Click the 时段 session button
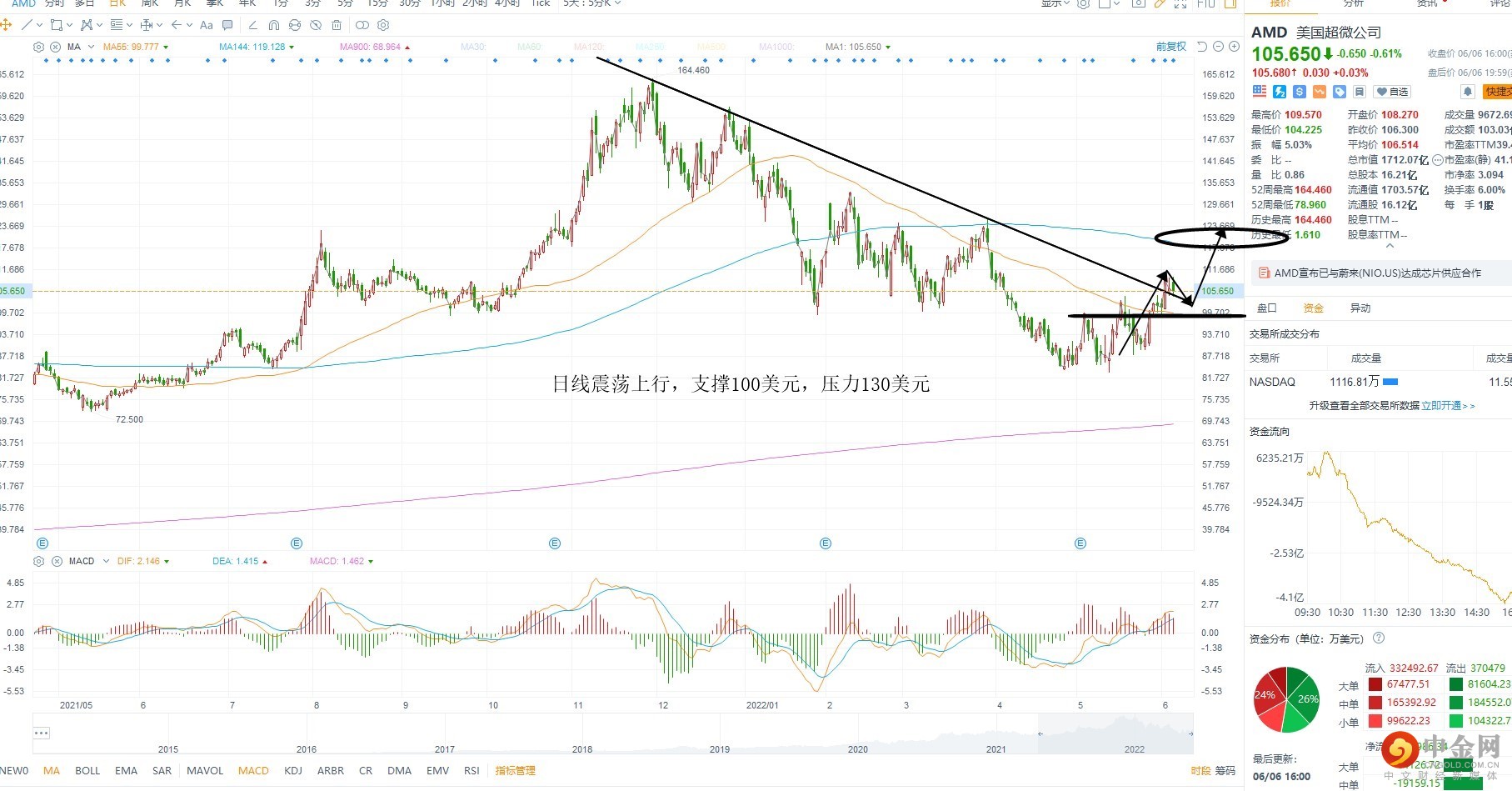Screen dimensions: 1512x791 coord(1200,771)
